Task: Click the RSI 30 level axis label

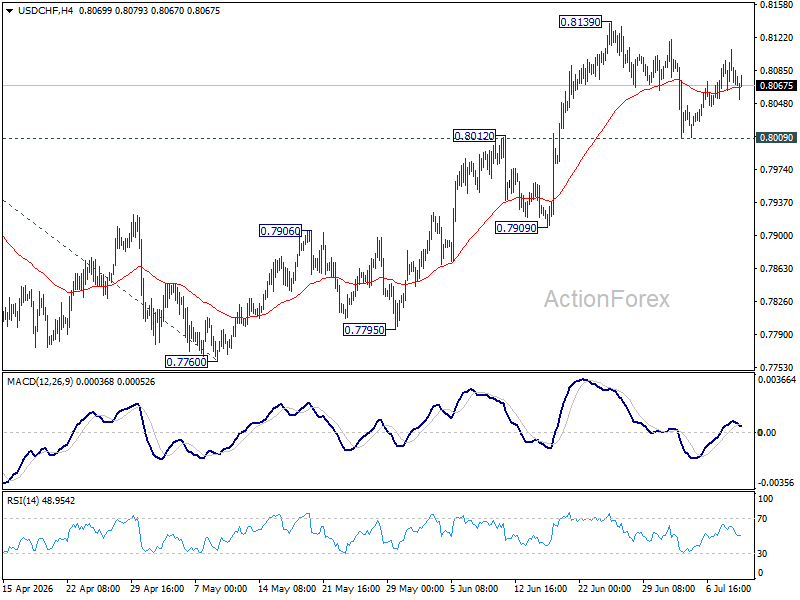Action: [762, 554]
